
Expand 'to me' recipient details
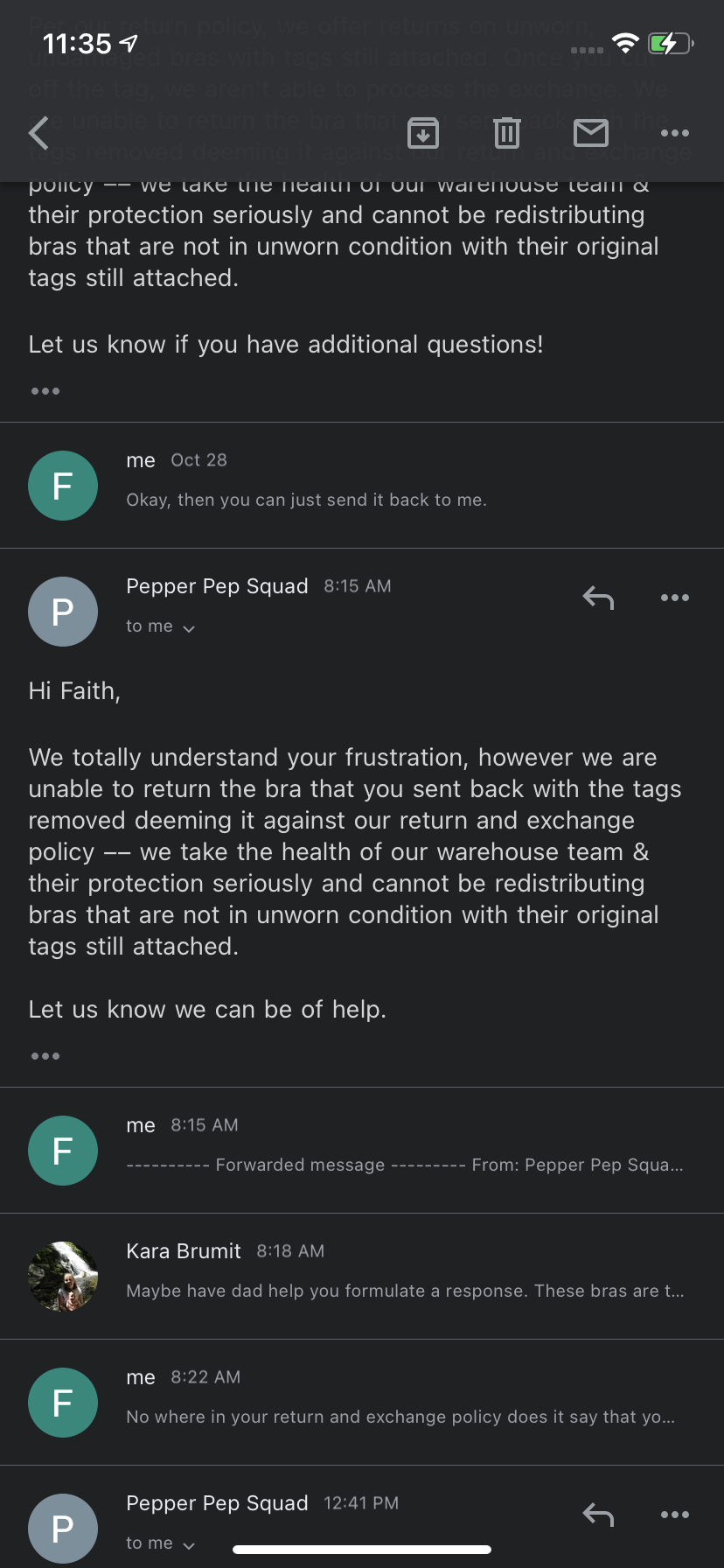(x=161, y=626)
